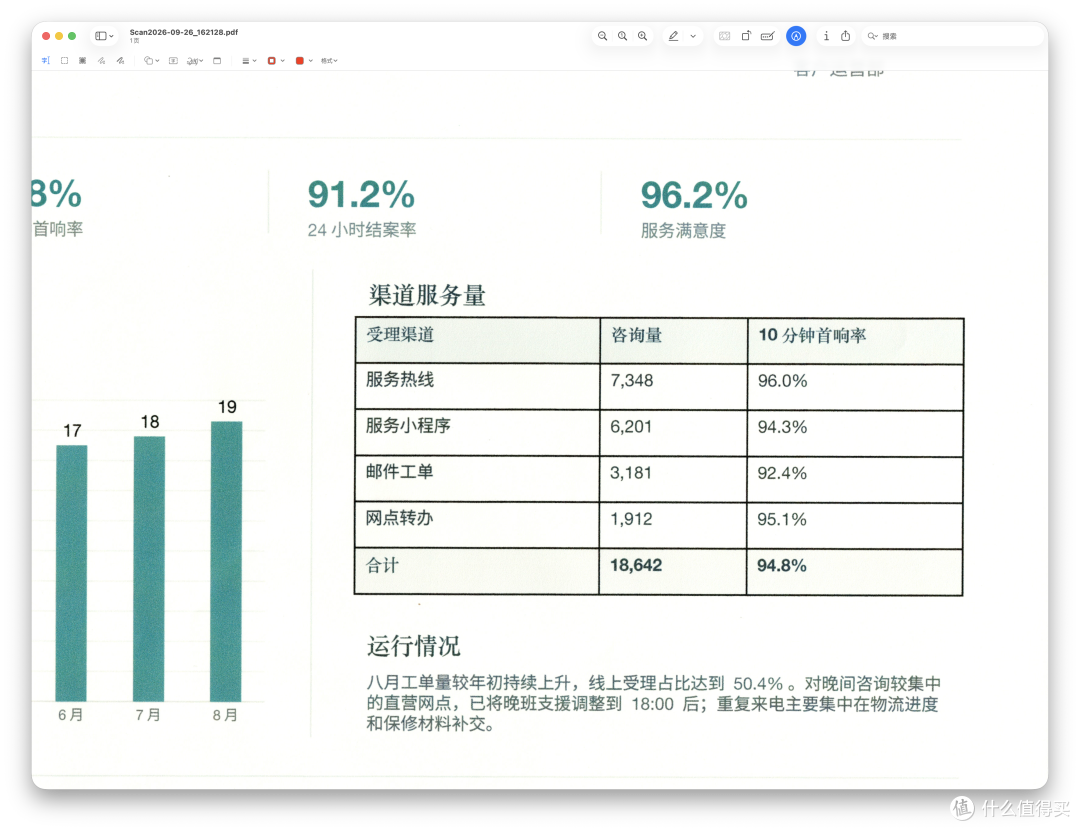1080x831 pixels.
Task: Click the 运行情况 heading
Action: coord(413,646)
